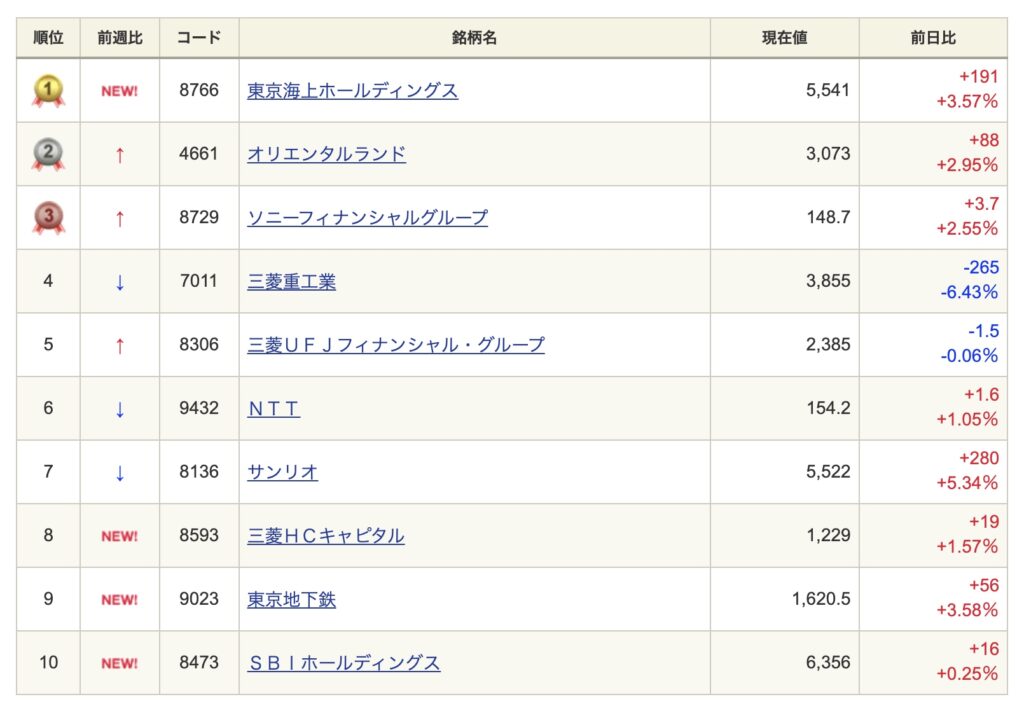Click the red up arrow for オリエンタルランド
1024x711 pixels.
(120, 155)
